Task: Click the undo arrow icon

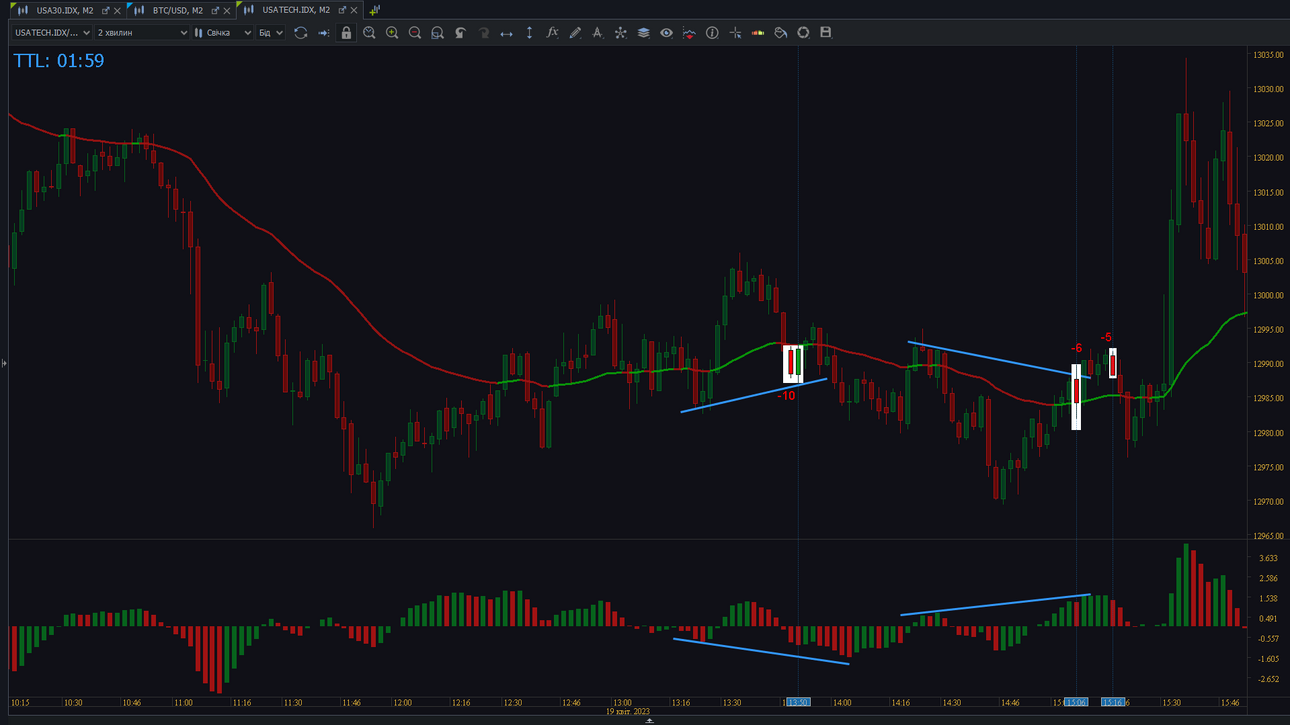Action: point(460,33)
